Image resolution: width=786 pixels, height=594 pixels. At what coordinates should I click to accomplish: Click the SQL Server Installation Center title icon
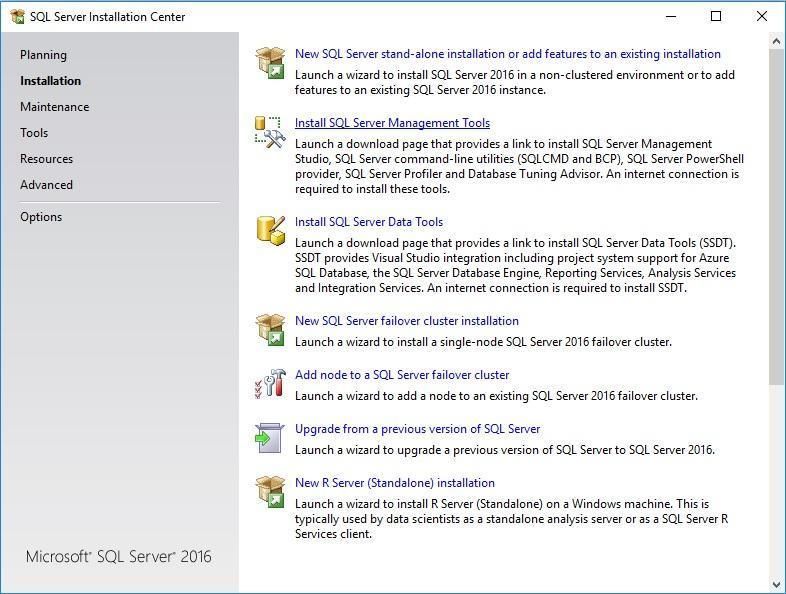(x=17, y=17)
